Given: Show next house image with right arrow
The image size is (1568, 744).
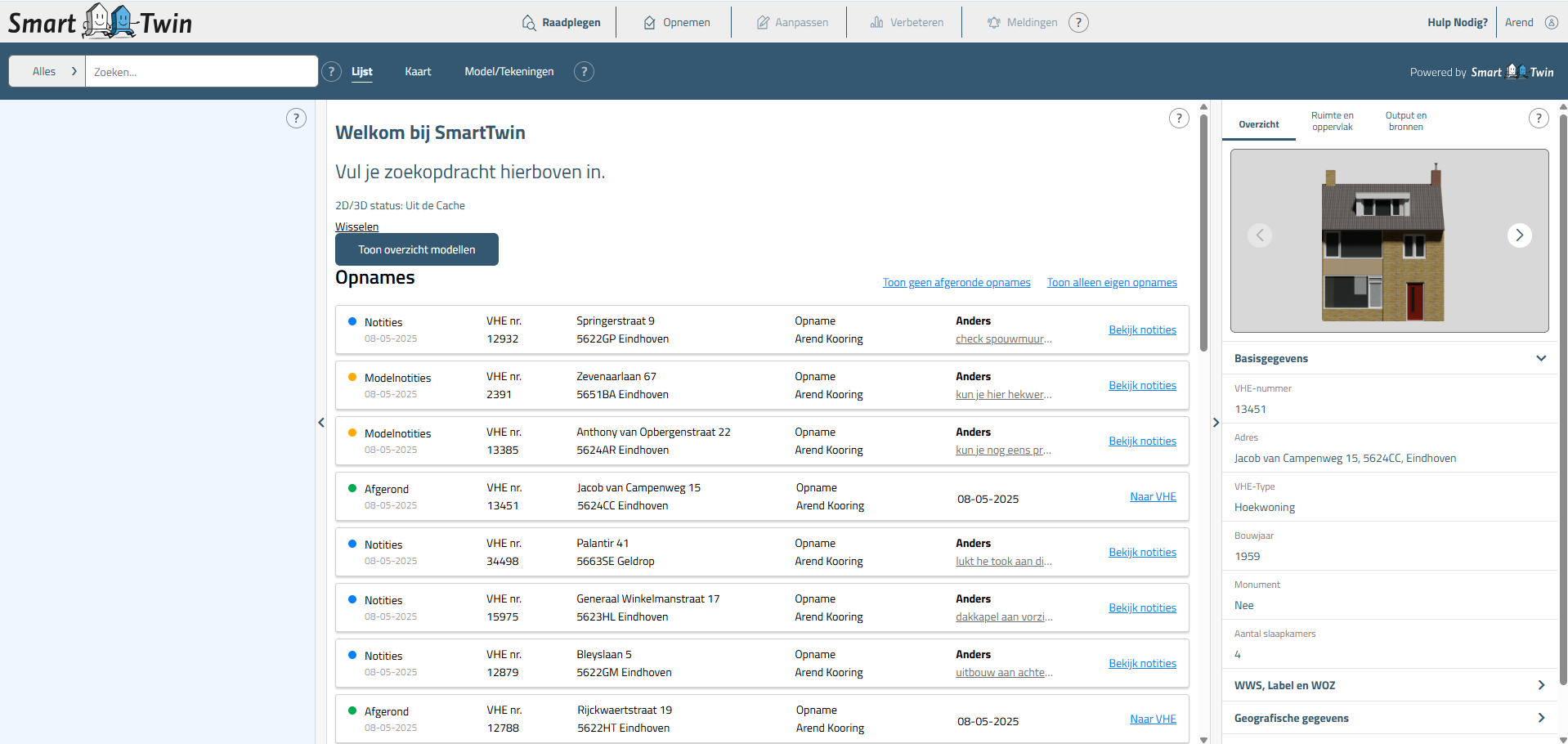Looking at the screenshot, I should 1519,235.
